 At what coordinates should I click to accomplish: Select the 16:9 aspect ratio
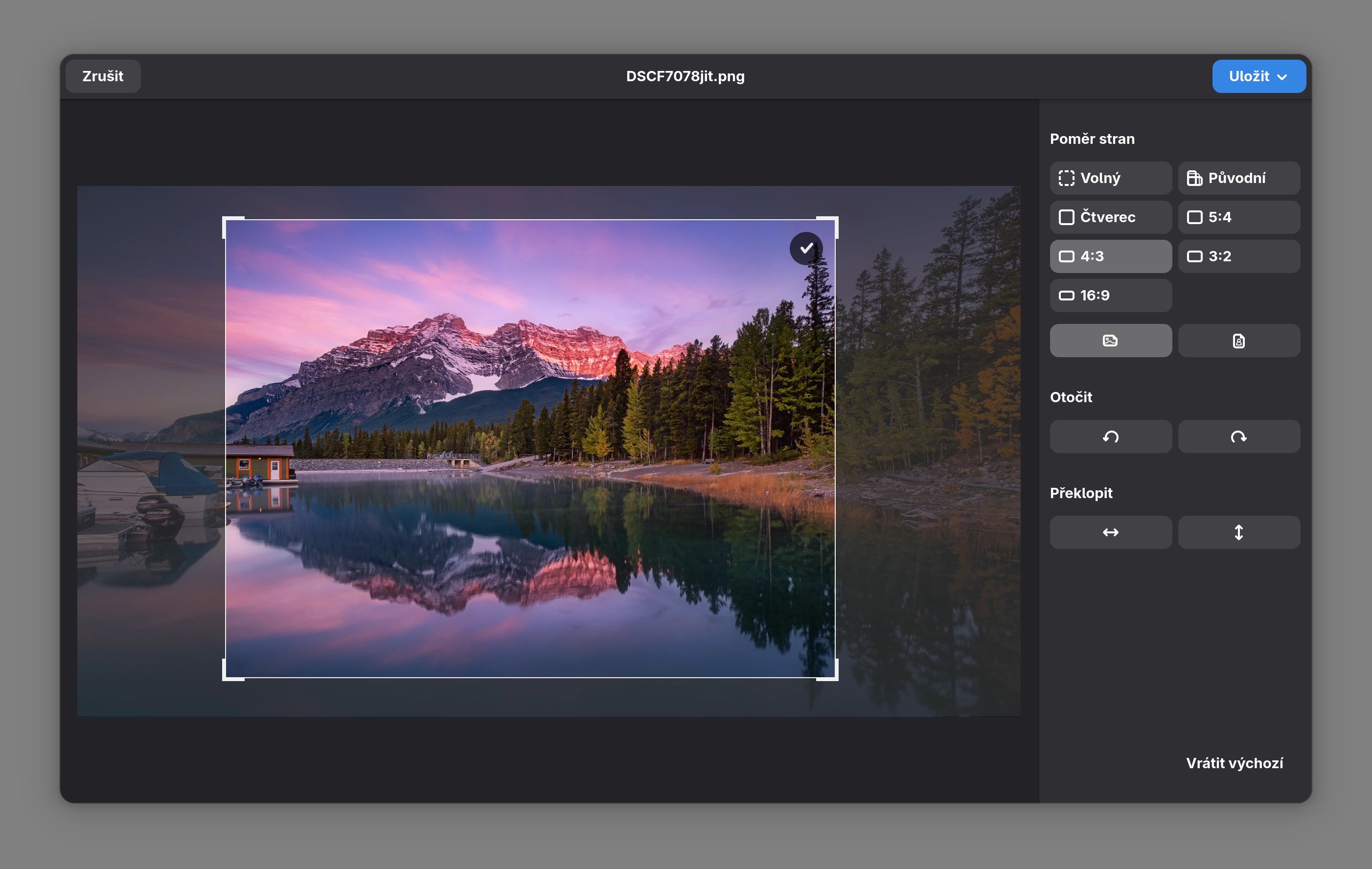pos(1110,295)
